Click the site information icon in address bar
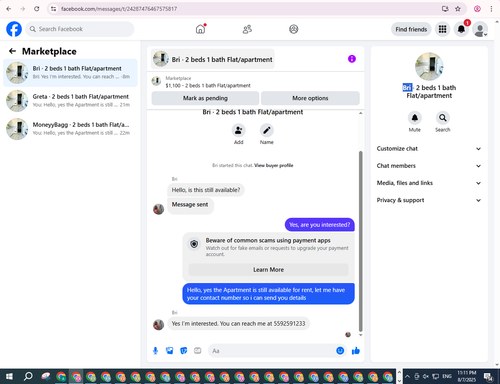Viewport: 500px width, 384px height. [53, 9]
